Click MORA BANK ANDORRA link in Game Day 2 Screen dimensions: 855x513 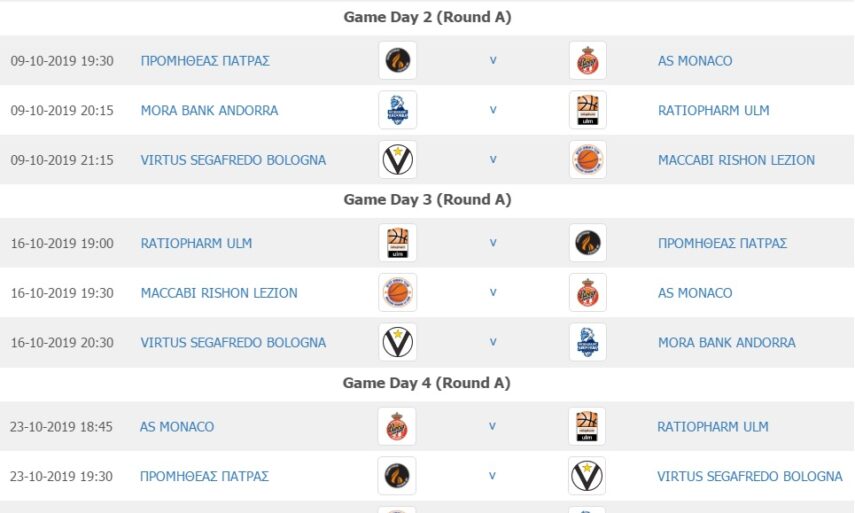click(x=209, y=110)
